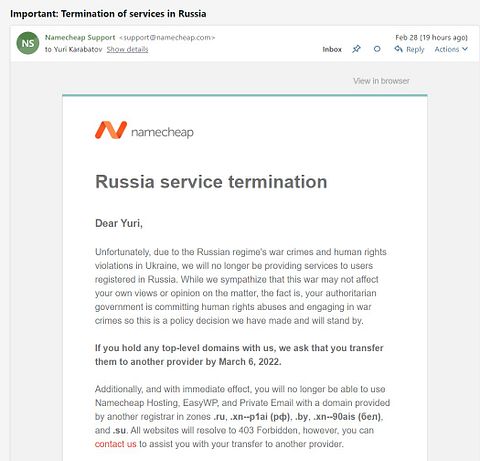Click the Namecheap Support sender name
Screen dimensions: 480x461
80,37
